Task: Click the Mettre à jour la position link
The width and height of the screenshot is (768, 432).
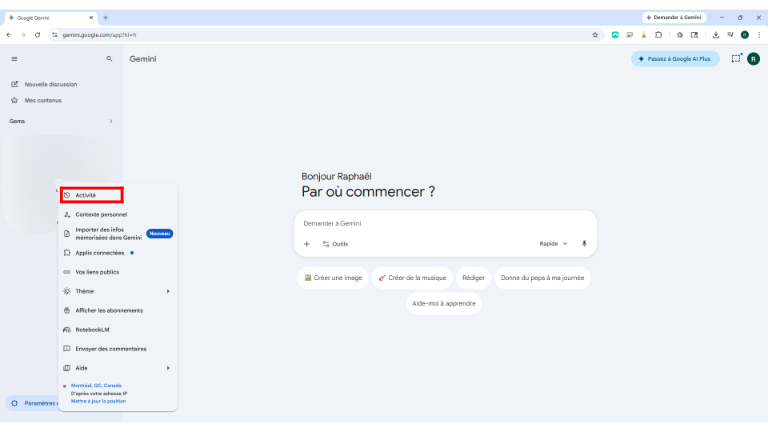Action: (x=98, y=401)
